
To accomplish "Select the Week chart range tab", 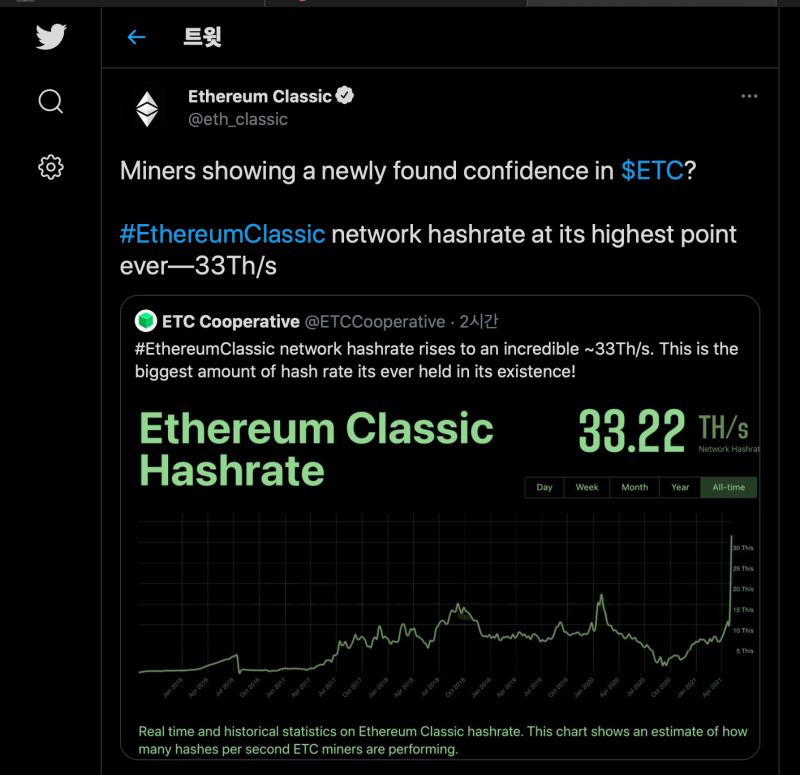I will 587,487.
